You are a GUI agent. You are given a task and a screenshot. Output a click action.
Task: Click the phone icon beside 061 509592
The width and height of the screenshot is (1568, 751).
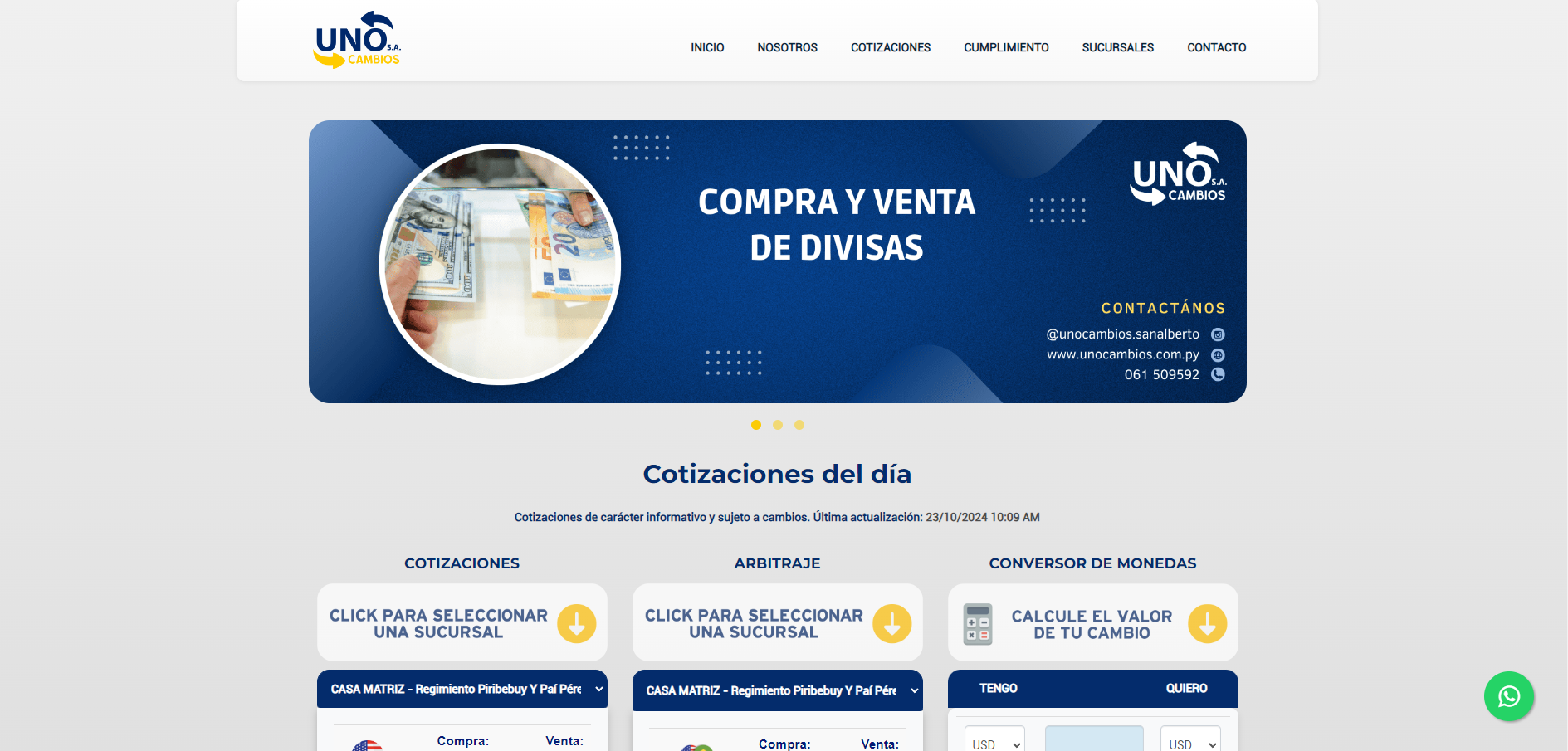1218,374
